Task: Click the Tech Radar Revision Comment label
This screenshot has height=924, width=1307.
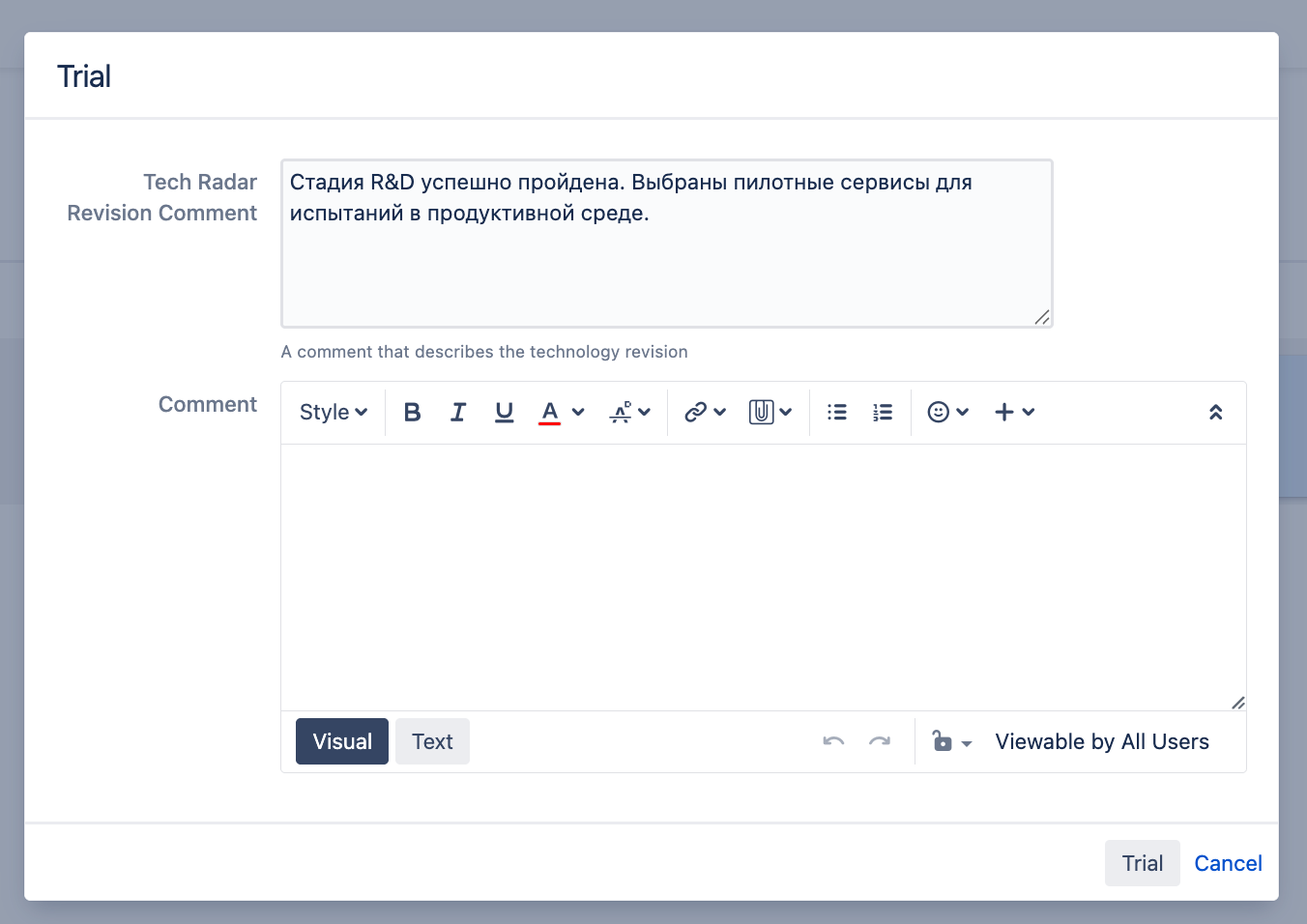Action: coord(161,197)
